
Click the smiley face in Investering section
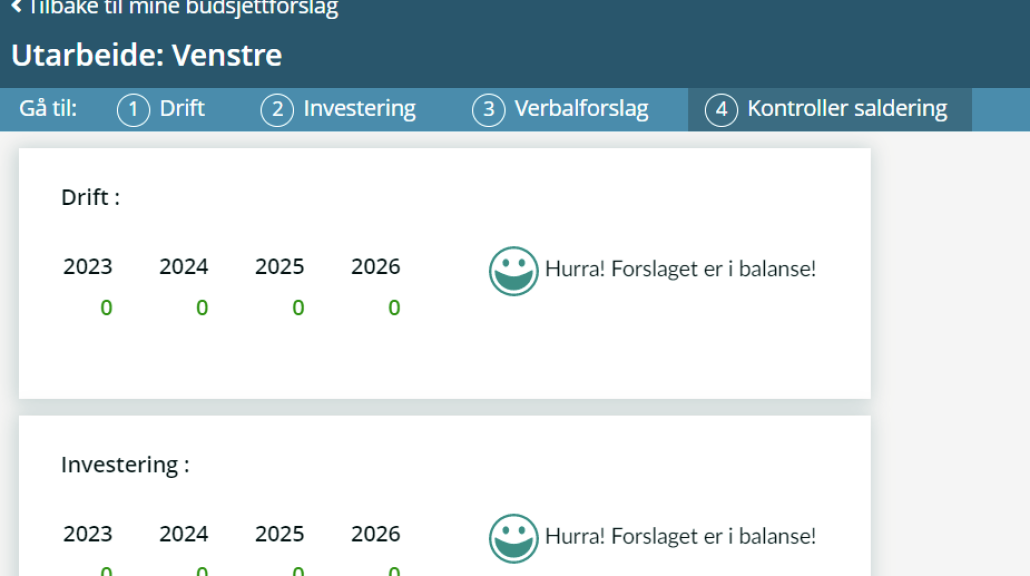514,538
